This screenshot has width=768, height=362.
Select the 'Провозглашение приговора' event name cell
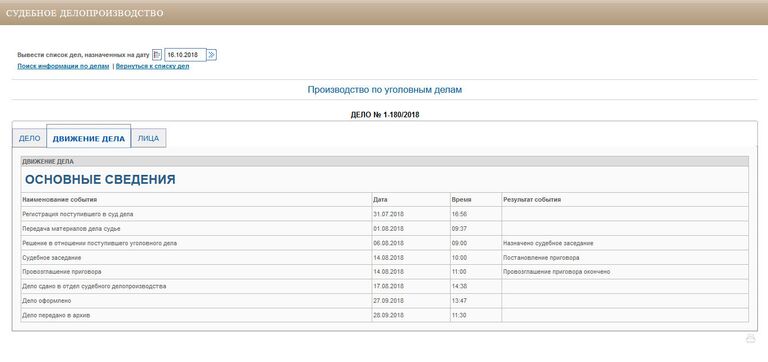click(196, 272)
